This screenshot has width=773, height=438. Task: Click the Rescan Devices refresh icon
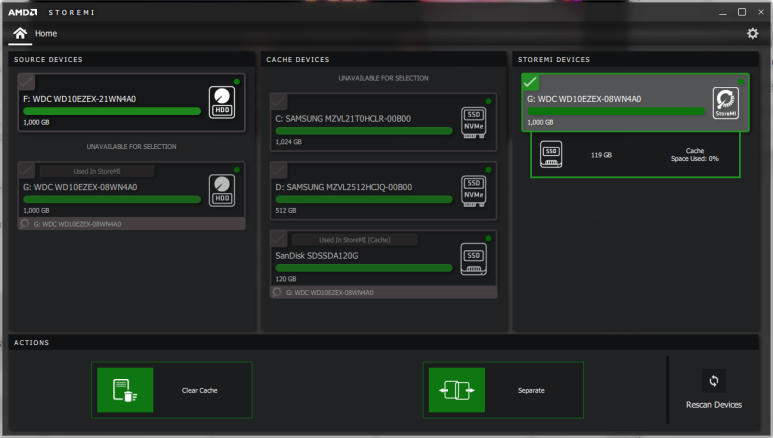coord(714,381)
